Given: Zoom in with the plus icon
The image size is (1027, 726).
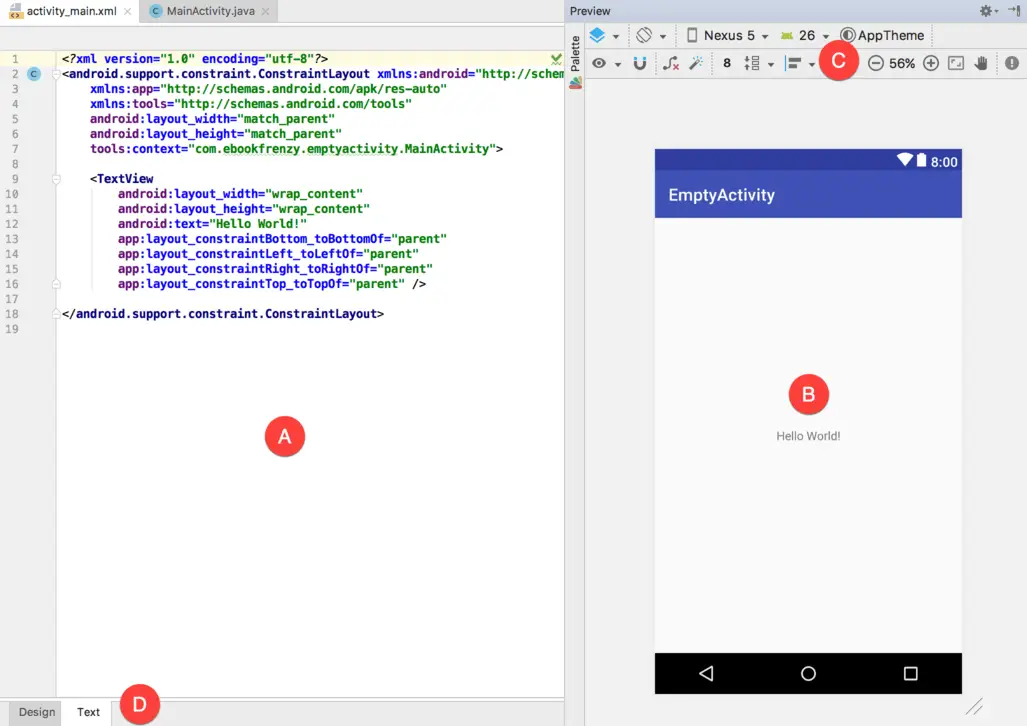Looking at the screenshot, I should tap(930, 63).
